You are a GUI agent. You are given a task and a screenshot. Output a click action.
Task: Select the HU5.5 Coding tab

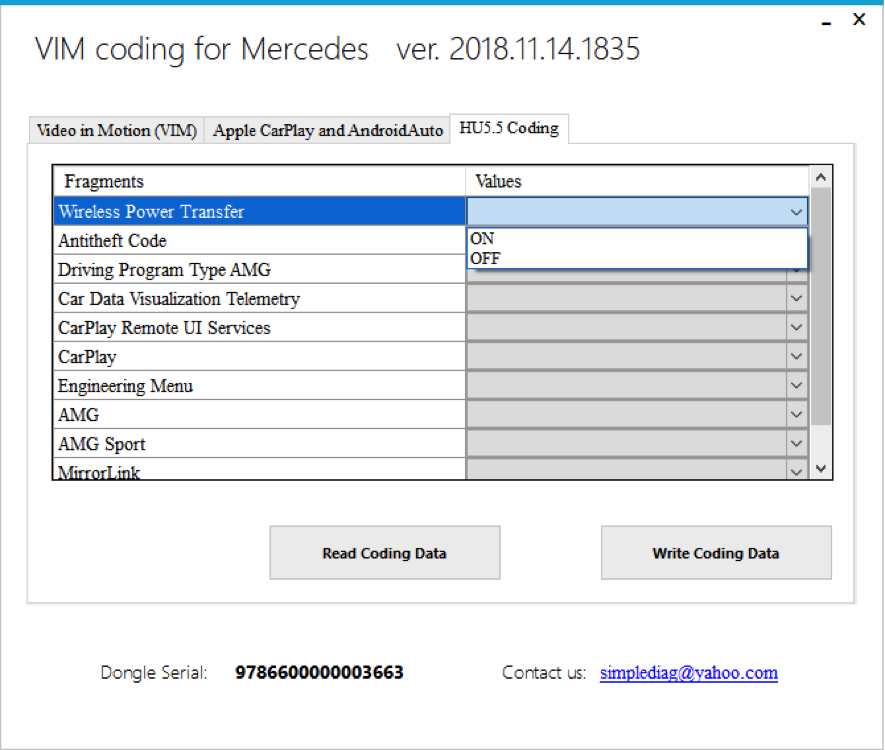pyautogui.click(x=509, y=129)
